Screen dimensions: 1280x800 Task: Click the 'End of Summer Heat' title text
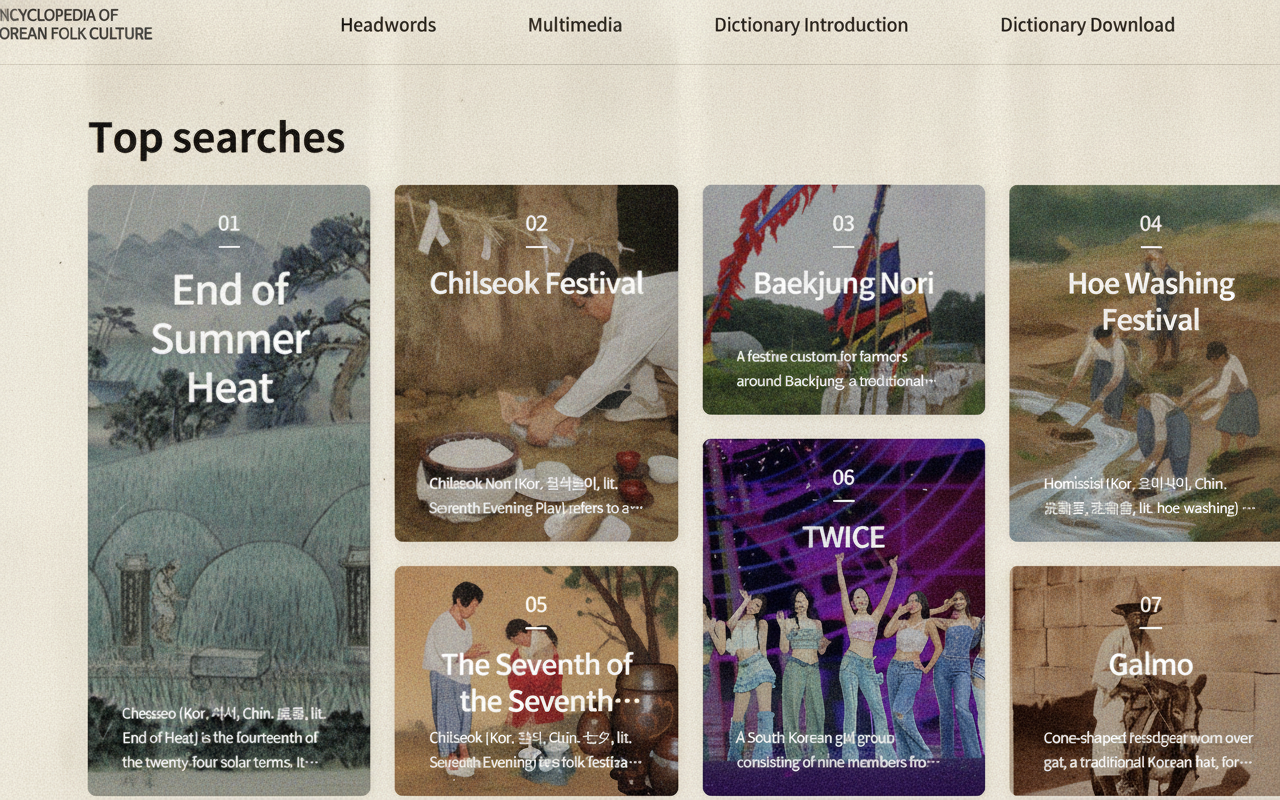229,339
